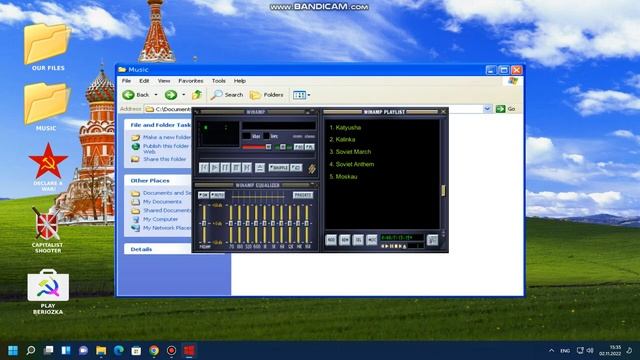
Task: Toggle Winamp shuffle mode
Action: tap(279, 168)
